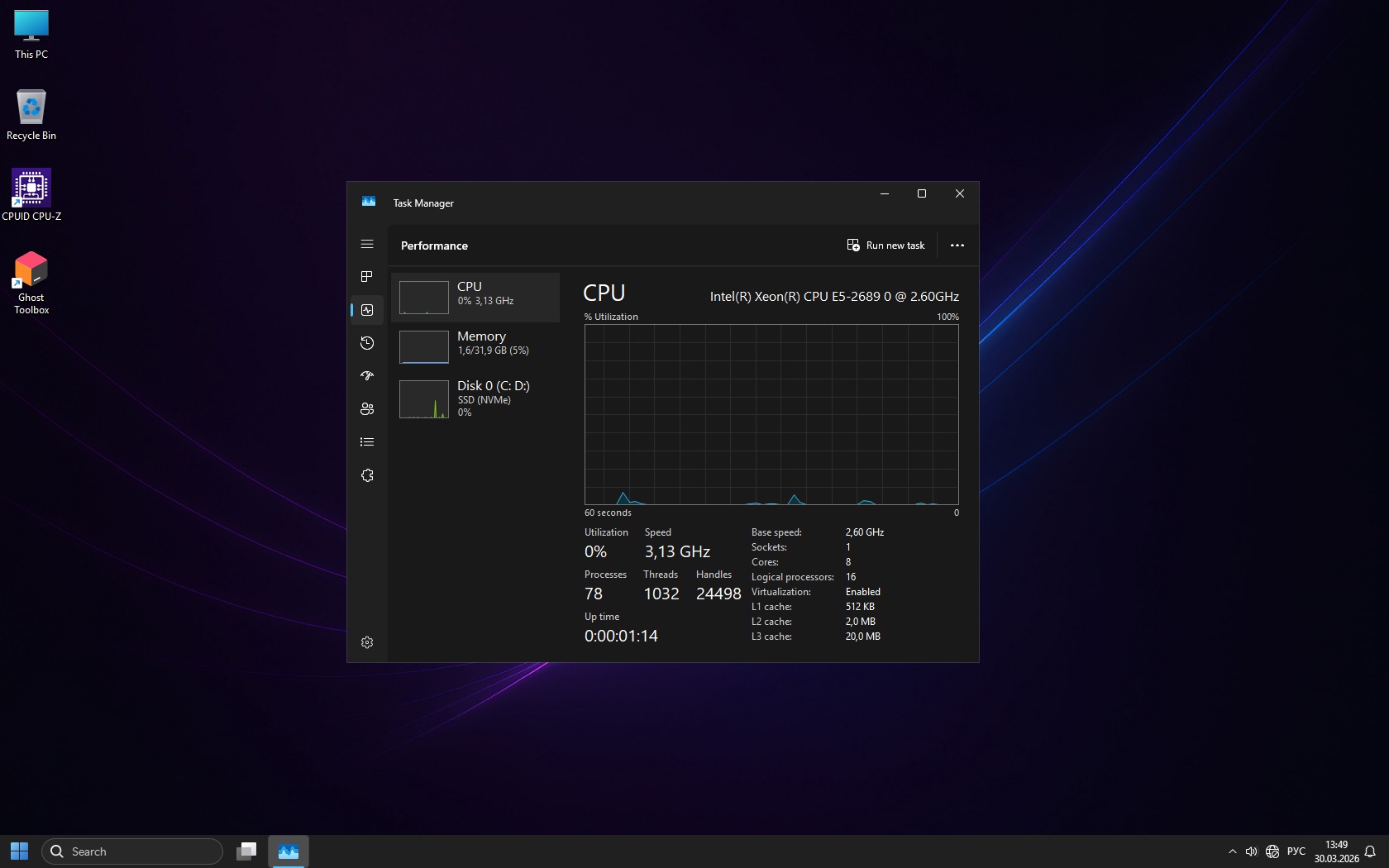Open the three-dot more options menu
The width and height of the screenshot is (1389, 868).
957,246
